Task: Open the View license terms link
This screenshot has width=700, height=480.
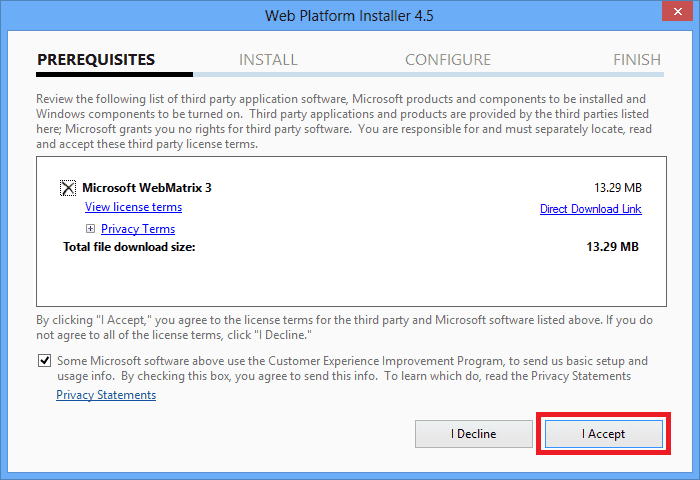Action: pos(133,207)
